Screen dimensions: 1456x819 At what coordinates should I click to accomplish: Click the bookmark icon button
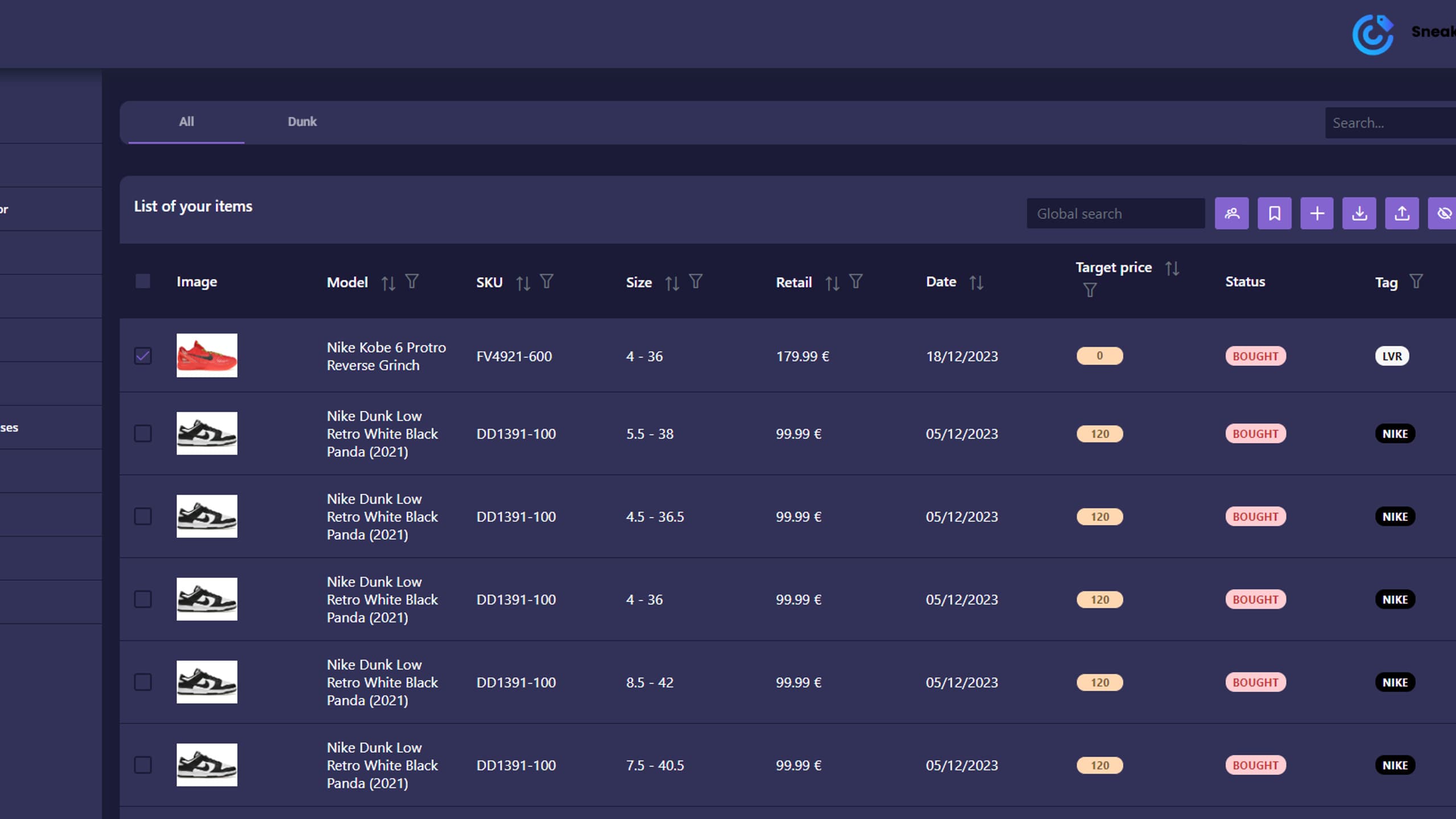point(1274,213)
